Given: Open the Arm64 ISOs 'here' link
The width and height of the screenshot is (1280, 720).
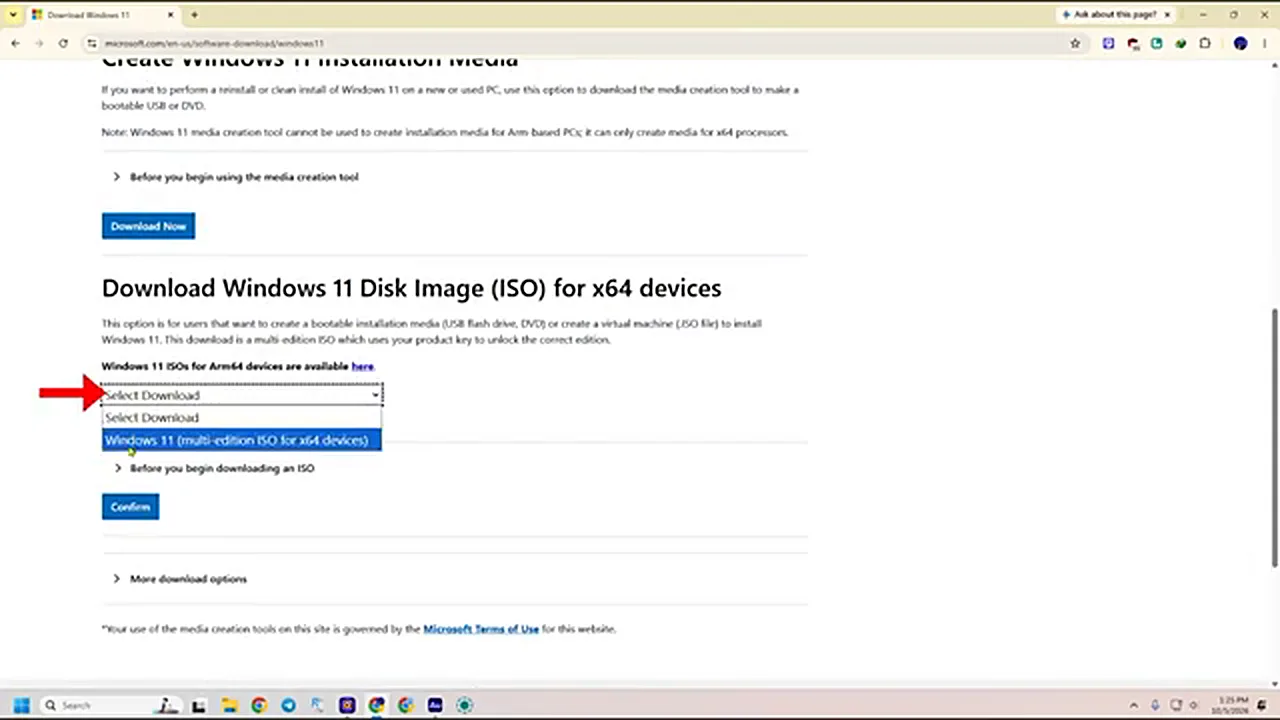Looking at the screenshot, I should [x=362, y=366].
